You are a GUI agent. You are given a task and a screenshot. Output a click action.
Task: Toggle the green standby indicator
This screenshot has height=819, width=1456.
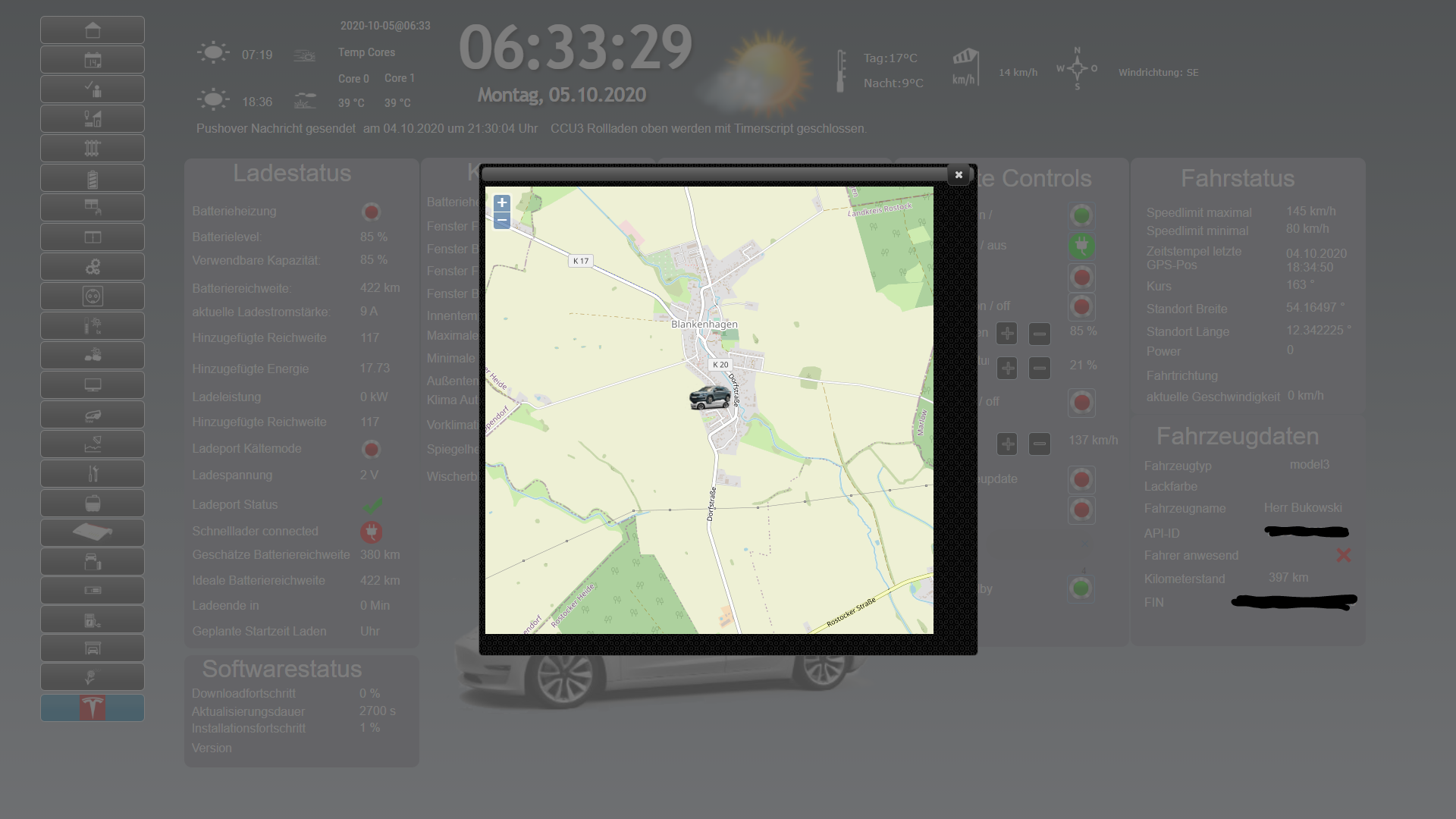click(x=1081, y=588)
